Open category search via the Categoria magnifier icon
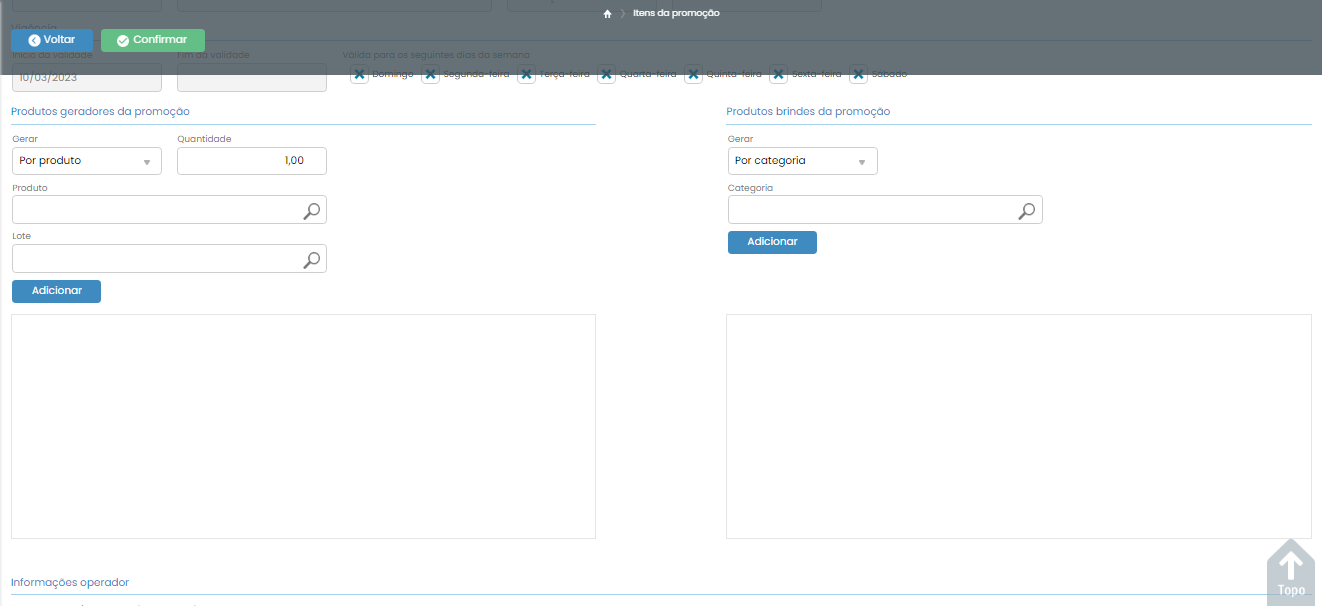The width and height of the screenshot is (1322, 606). [1027, 210]
